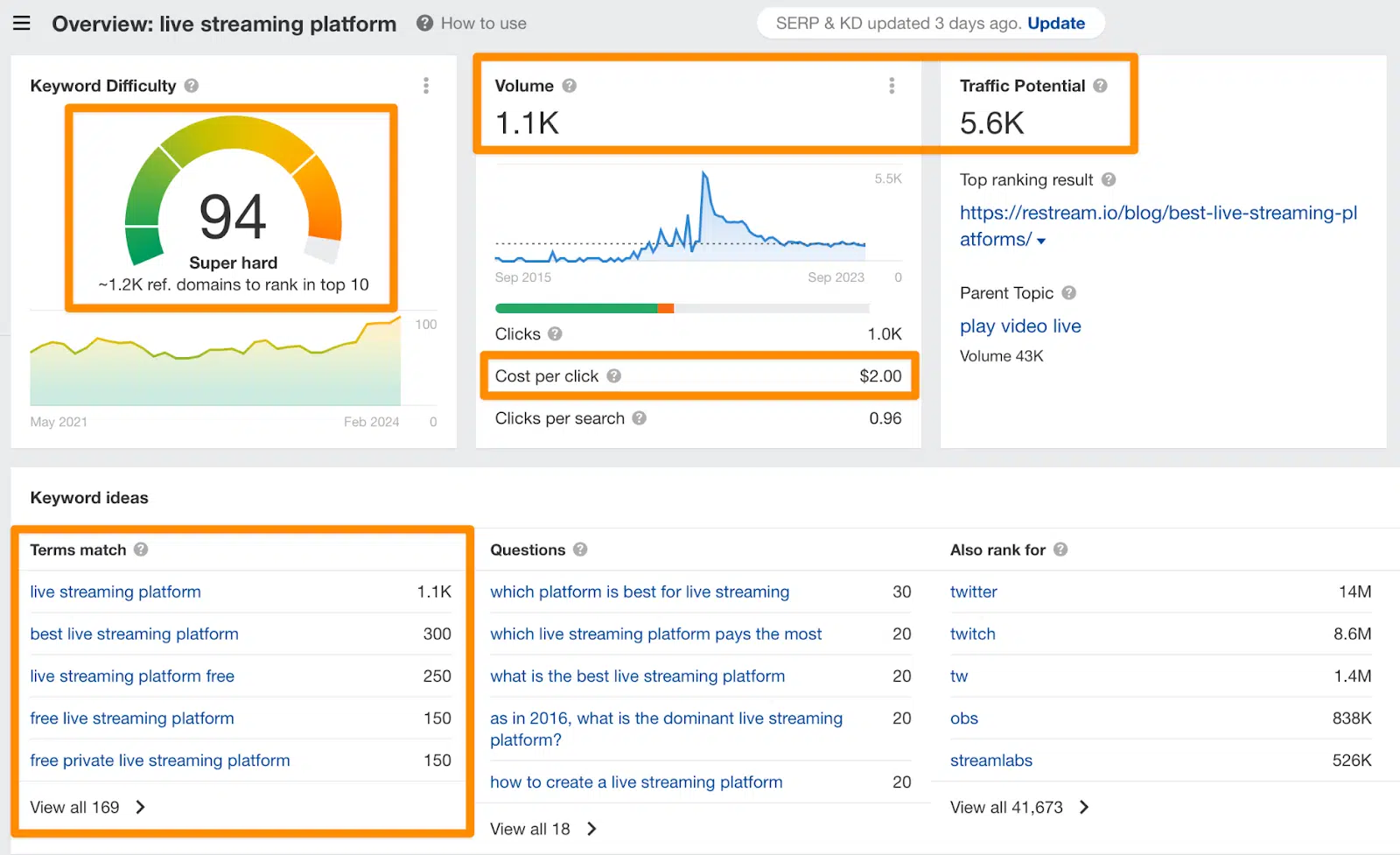The height and width of the screenshot is (855, 1400).
Task: Open keyword best live streaming platform
Action: click(x=134, y=634)
